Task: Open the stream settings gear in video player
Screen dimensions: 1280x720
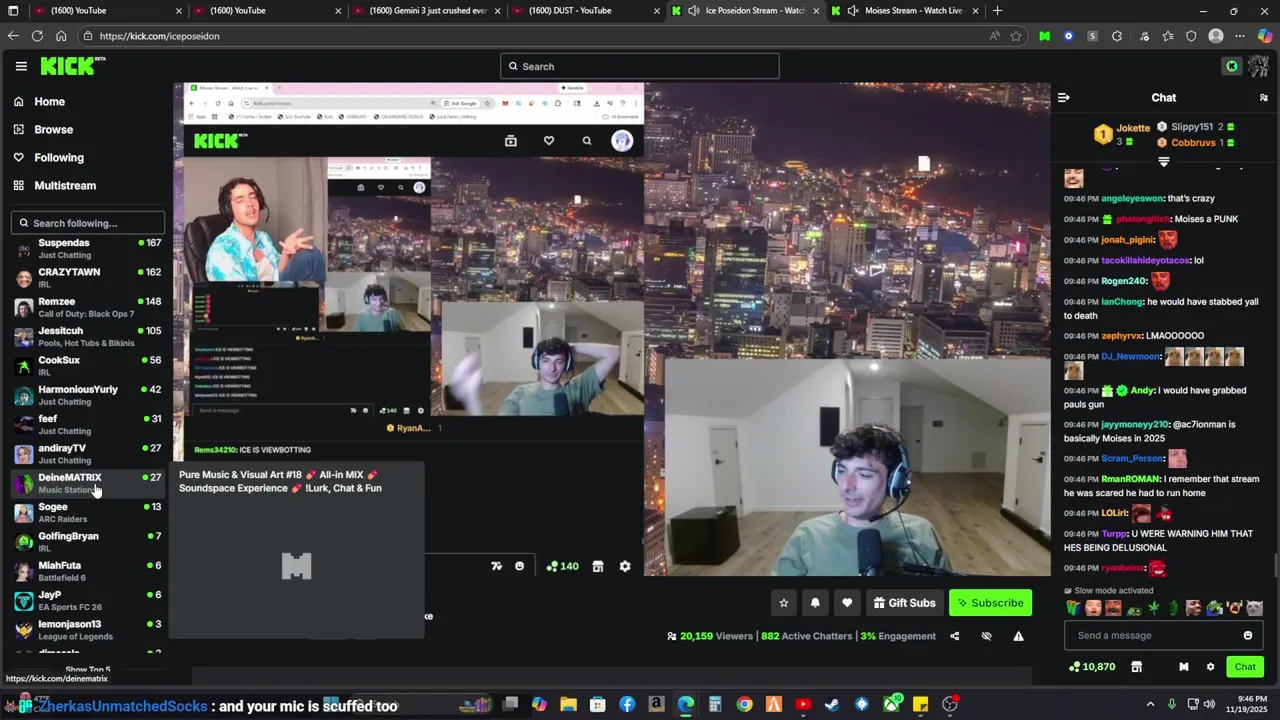Action: pyautogui.click(x=625, y=566)
